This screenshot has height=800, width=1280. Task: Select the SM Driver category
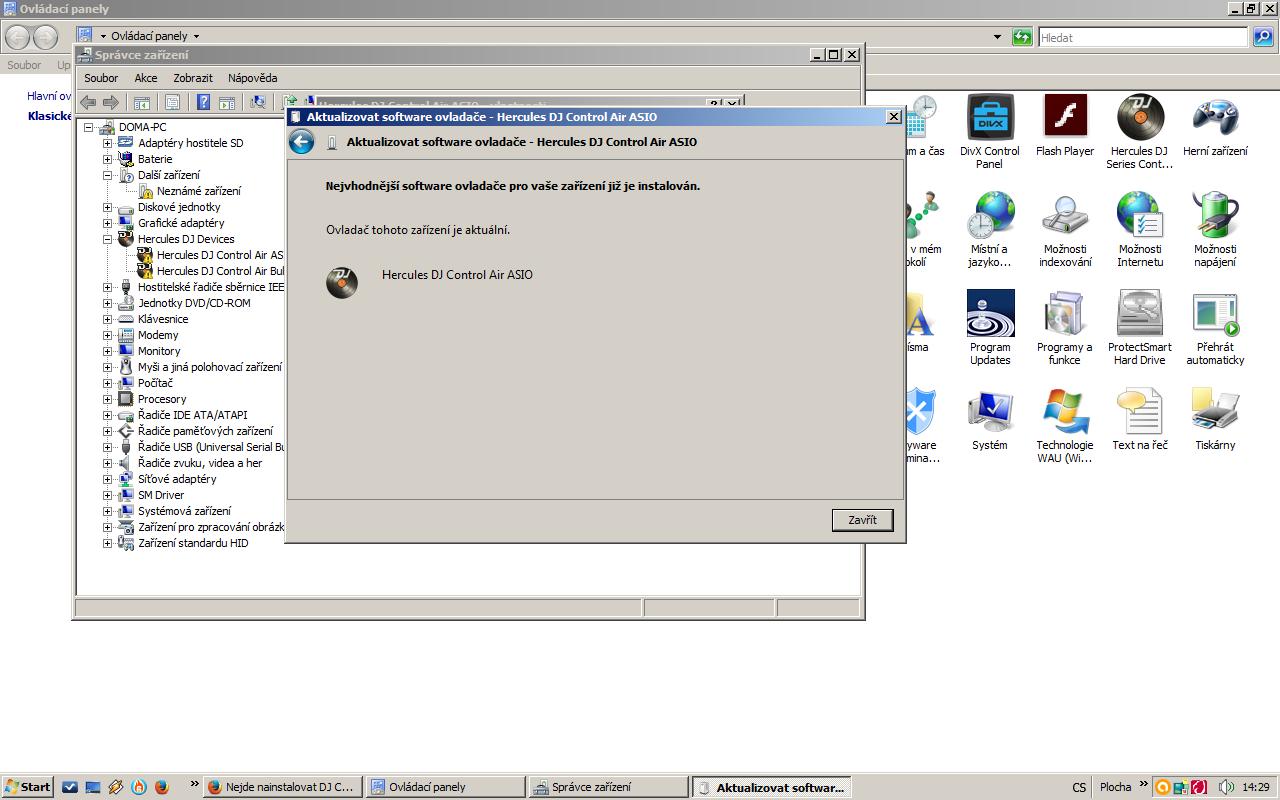pyautogui.click(x=161, y=495)
